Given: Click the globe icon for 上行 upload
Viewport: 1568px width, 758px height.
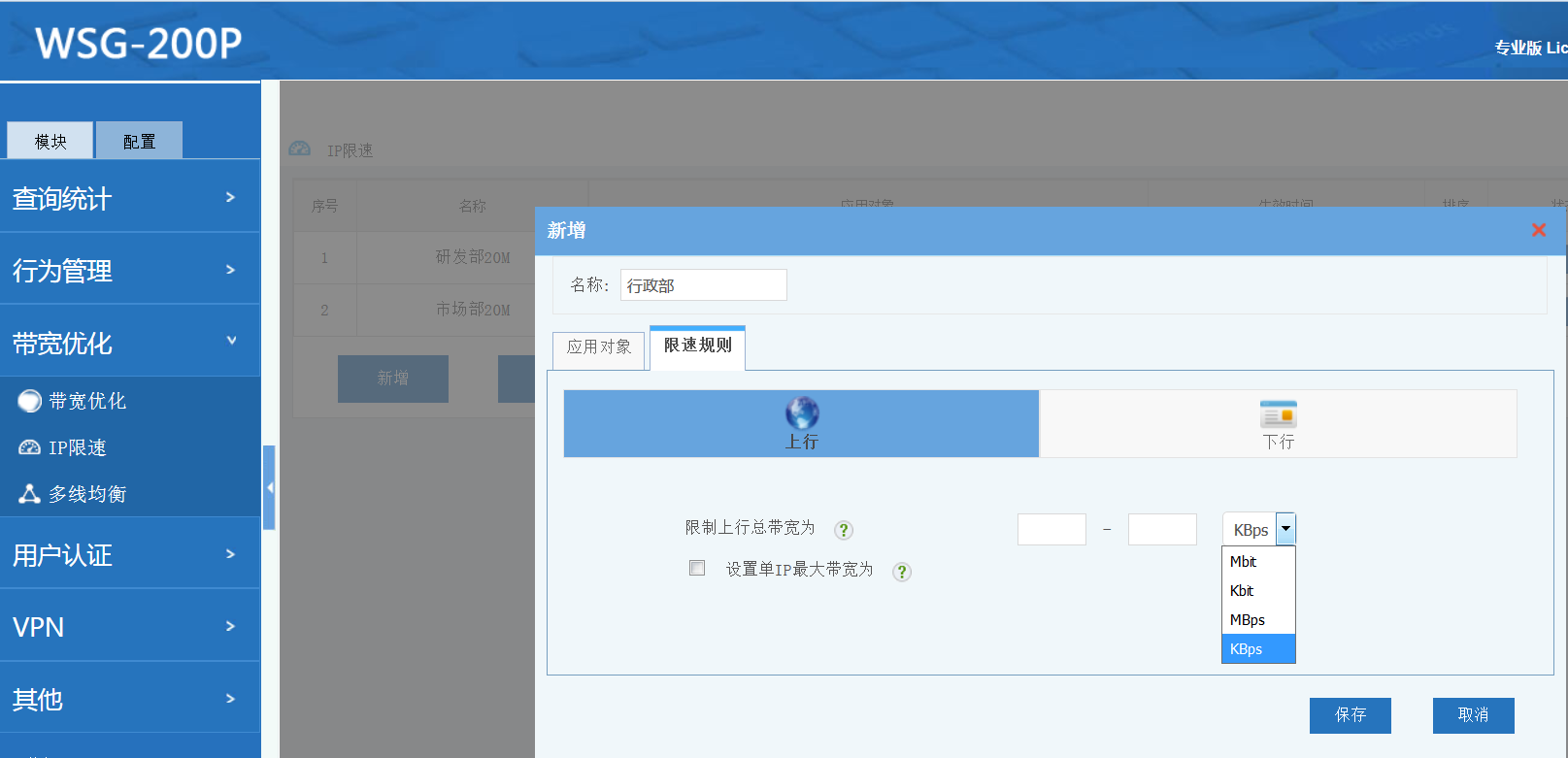Looking at the screenshot, I should 802,413.
